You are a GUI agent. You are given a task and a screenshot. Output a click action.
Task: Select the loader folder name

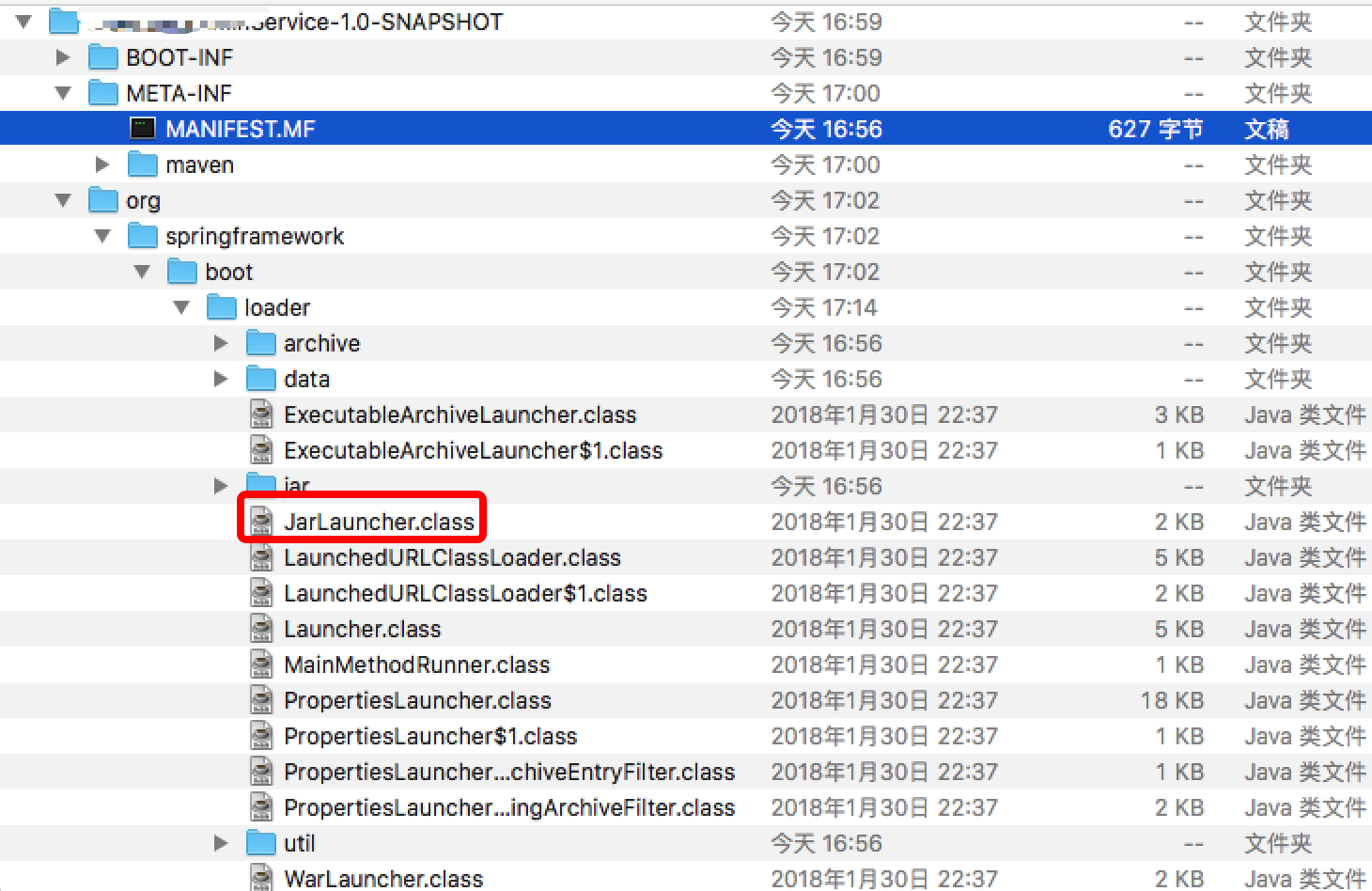[x=277, y=307]
